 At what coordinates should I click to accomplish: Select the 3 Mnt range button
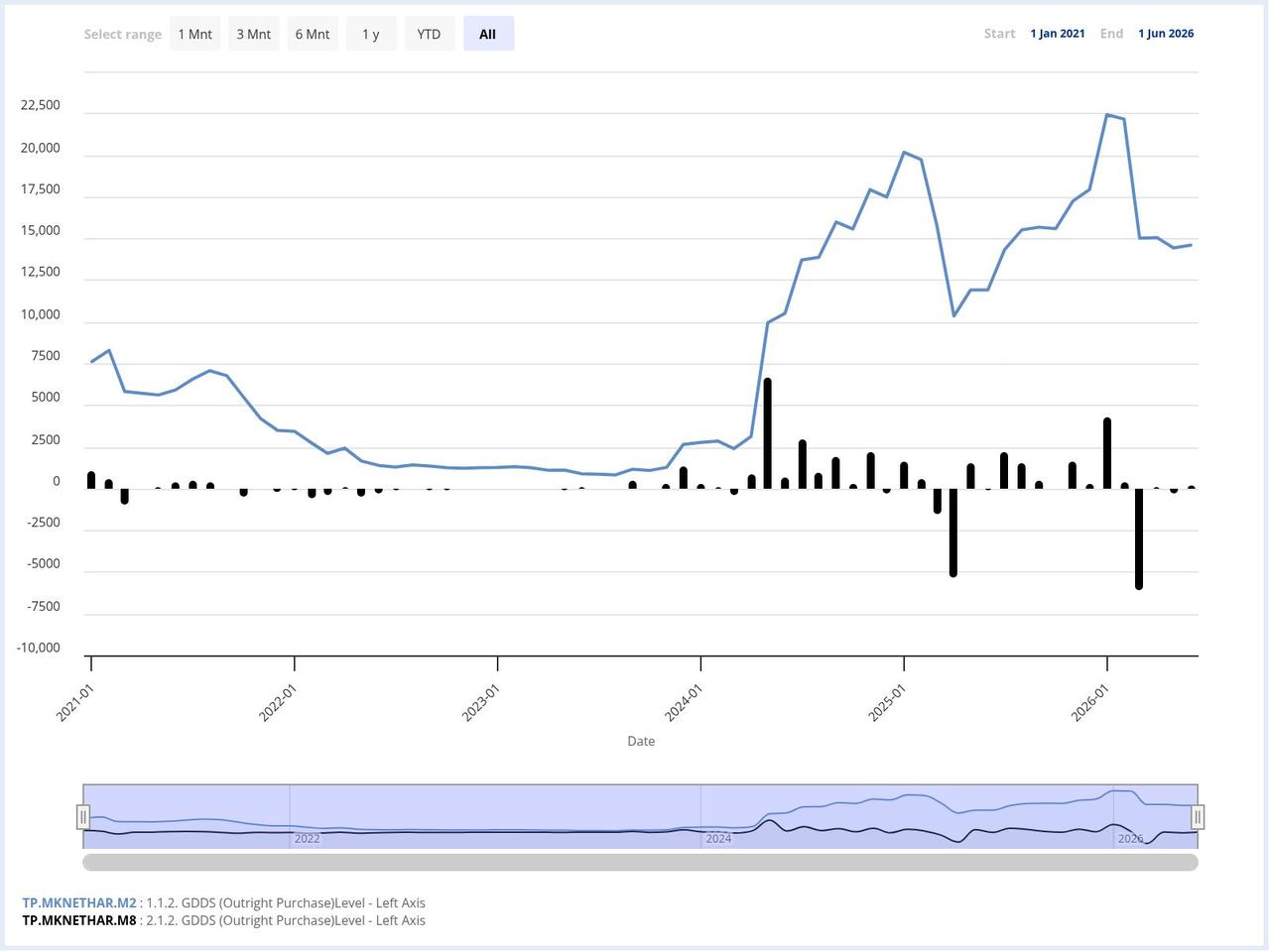[253, 34]
